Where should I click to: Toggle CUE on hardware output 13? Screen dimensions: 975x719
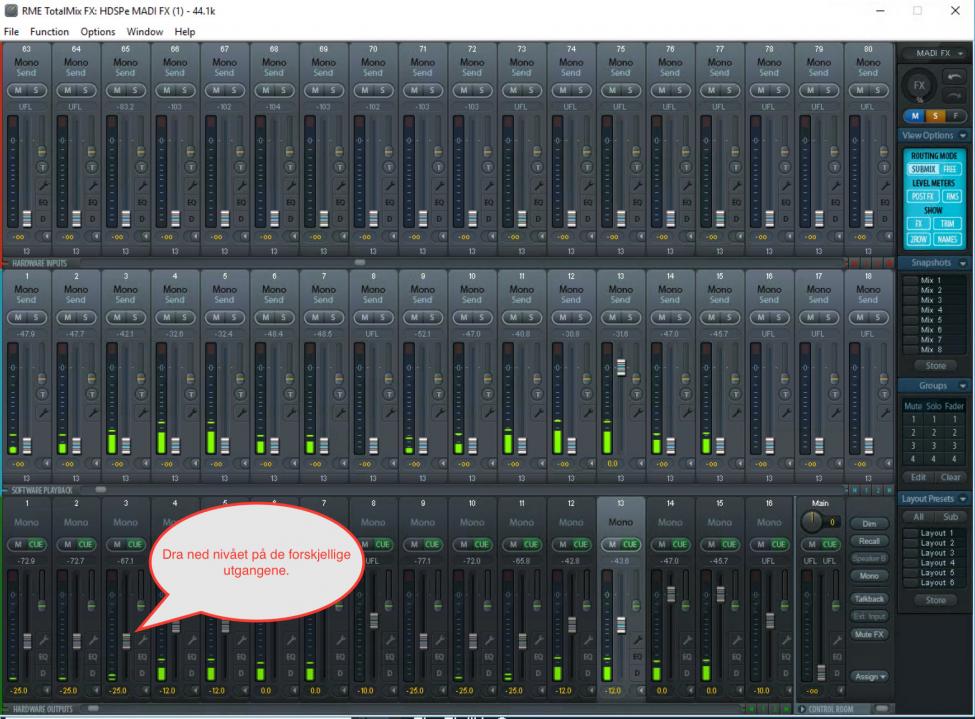pos(630,545)
